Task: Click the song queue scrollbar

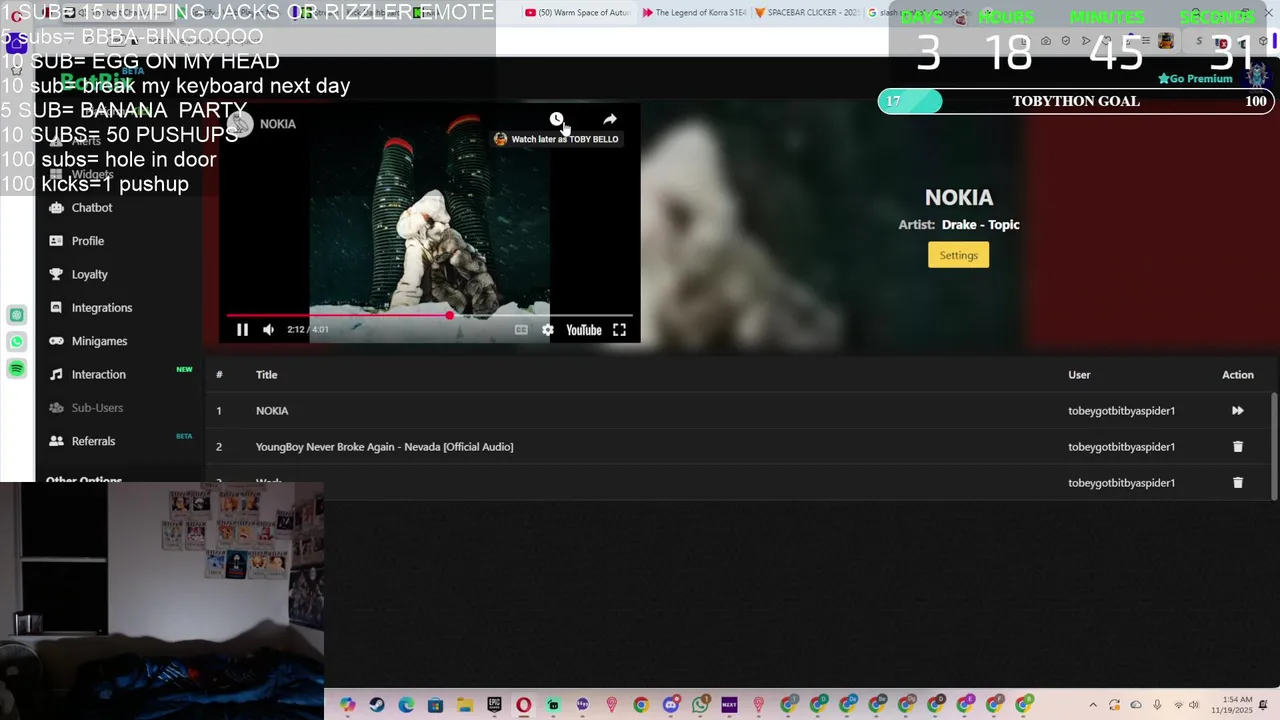Action: 1274,446
